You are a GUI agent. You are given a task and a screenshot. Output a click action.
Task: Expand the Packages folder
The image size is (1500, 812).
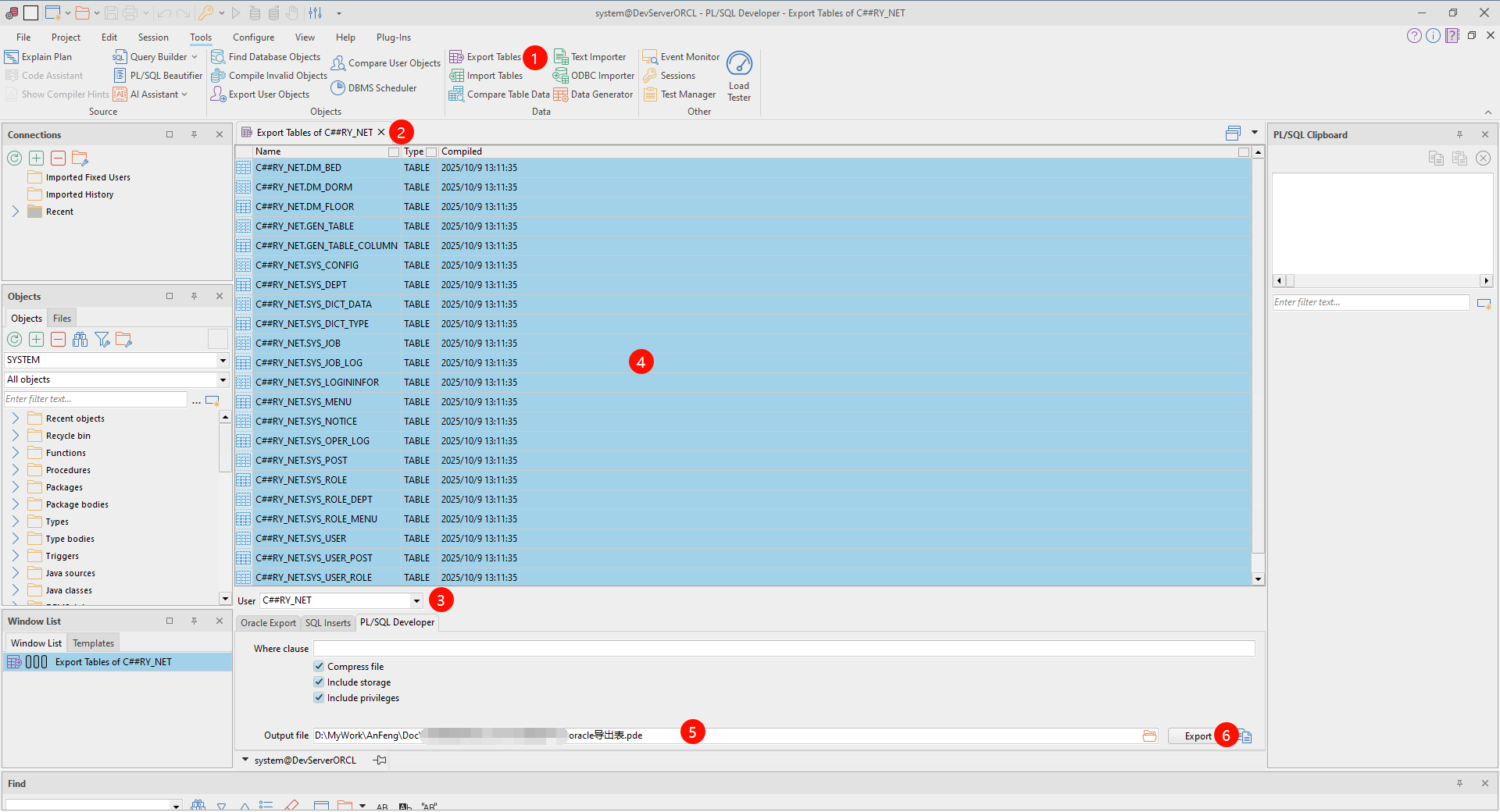pos(15,487)
